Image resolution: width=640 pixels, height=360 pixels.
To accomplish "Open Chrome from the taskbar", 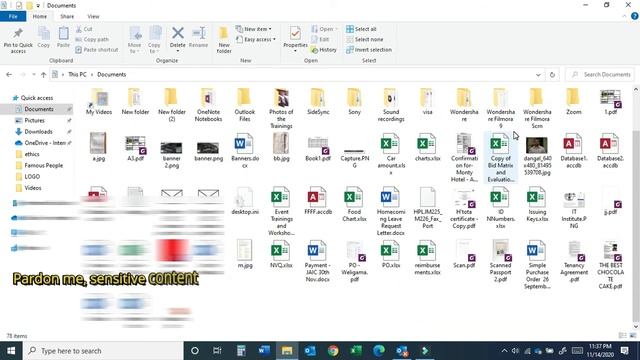I will (x=333, y=351).
